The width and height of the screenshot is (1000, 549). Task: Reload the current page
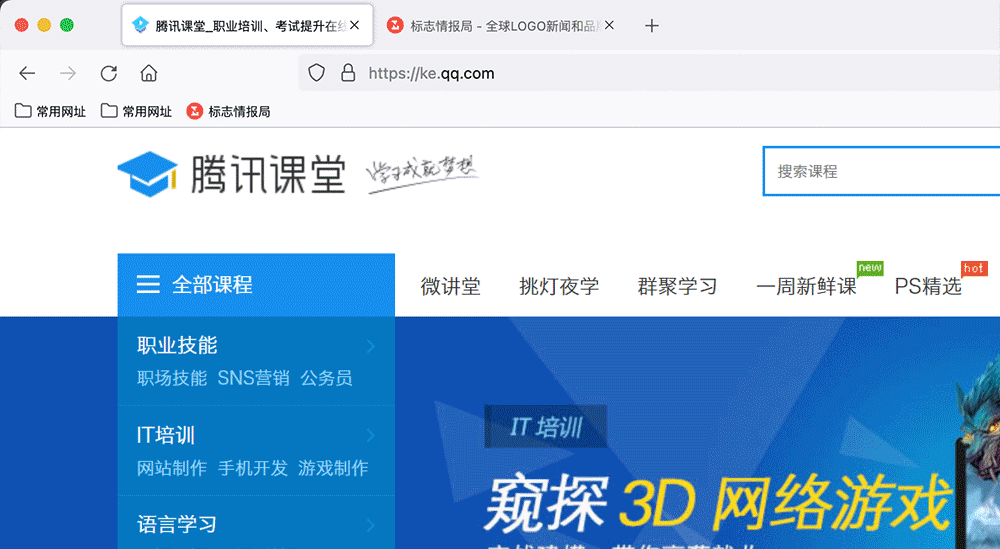pos(109,73)
